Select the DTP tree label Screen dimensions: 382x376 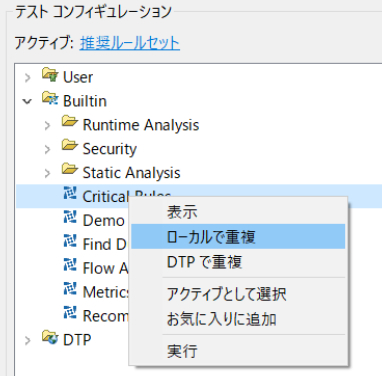pos(77,340)
